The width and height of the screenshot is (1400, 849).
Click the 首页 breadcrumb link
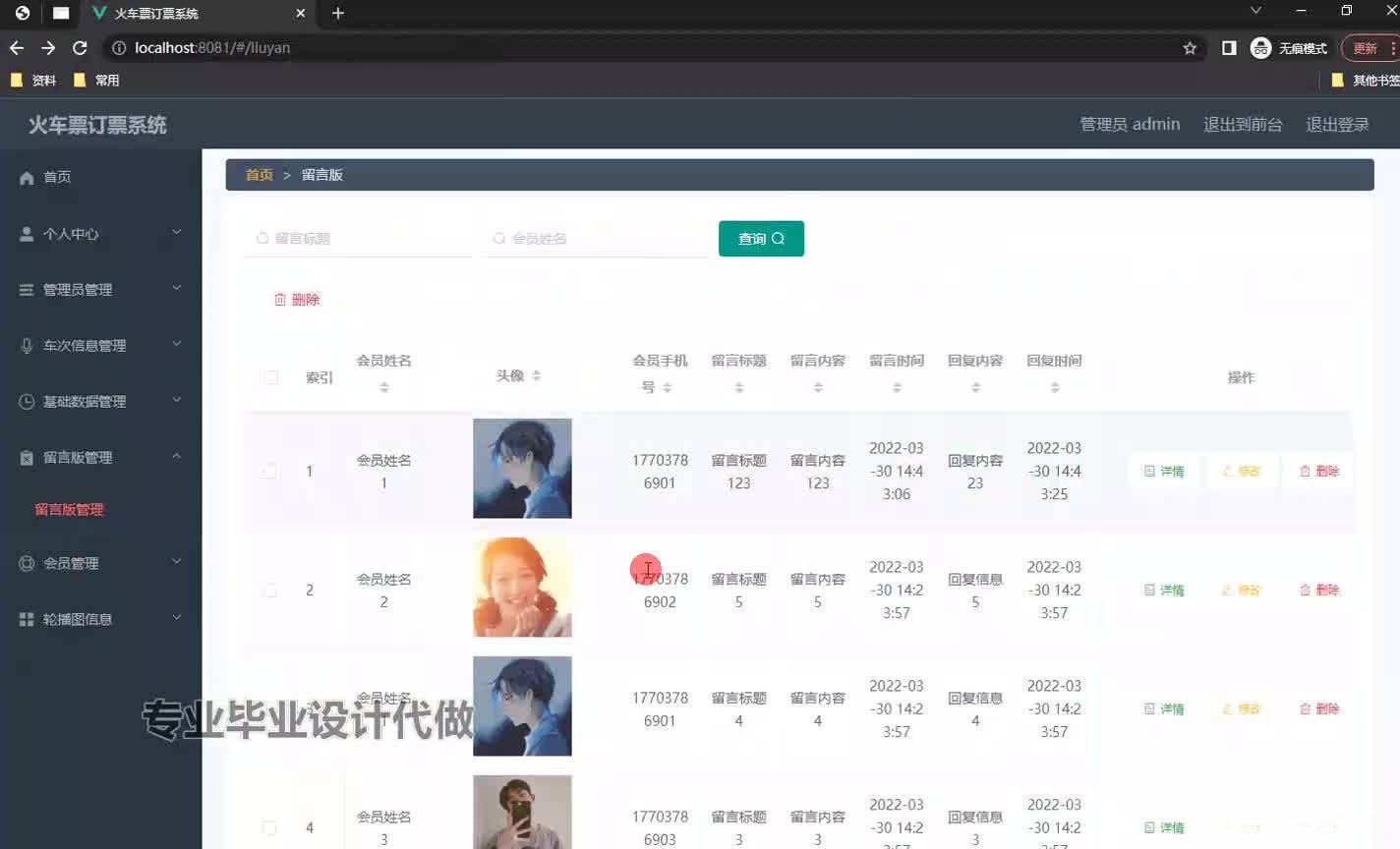click(x=259, y=174)
